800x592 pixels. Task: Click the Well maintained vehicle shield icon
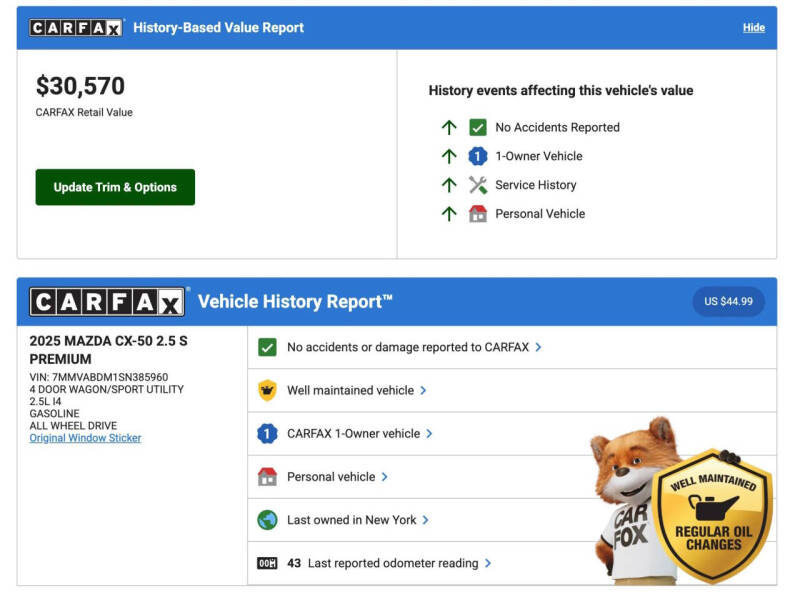(x=267, y=391)
